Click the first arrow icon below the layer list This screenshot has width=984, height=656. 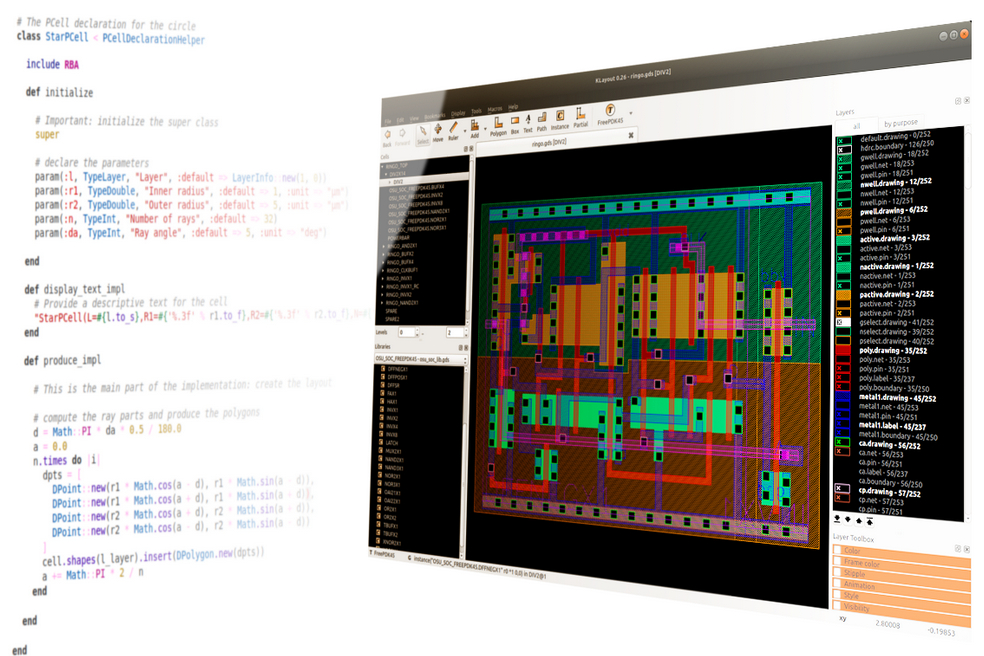pos(837,518)
